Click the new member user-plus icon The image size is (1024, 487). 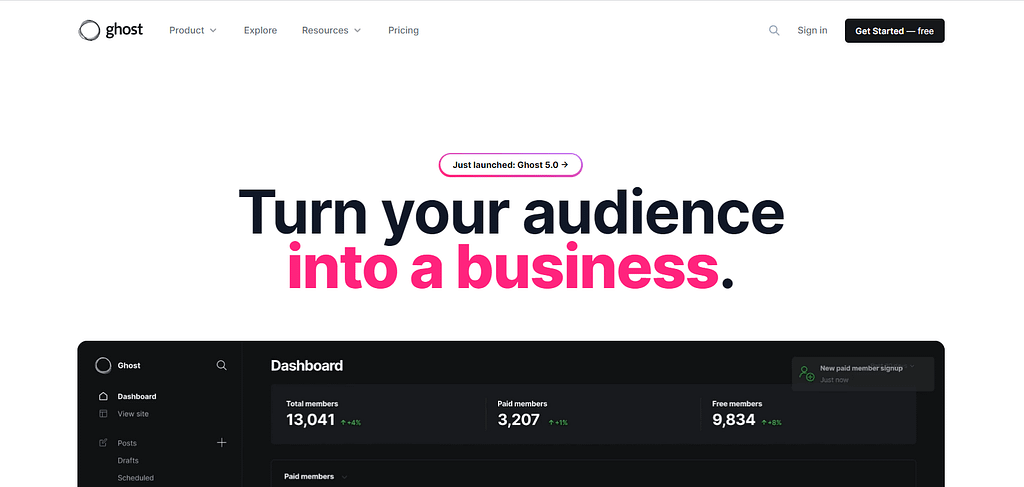pos(807,373)
